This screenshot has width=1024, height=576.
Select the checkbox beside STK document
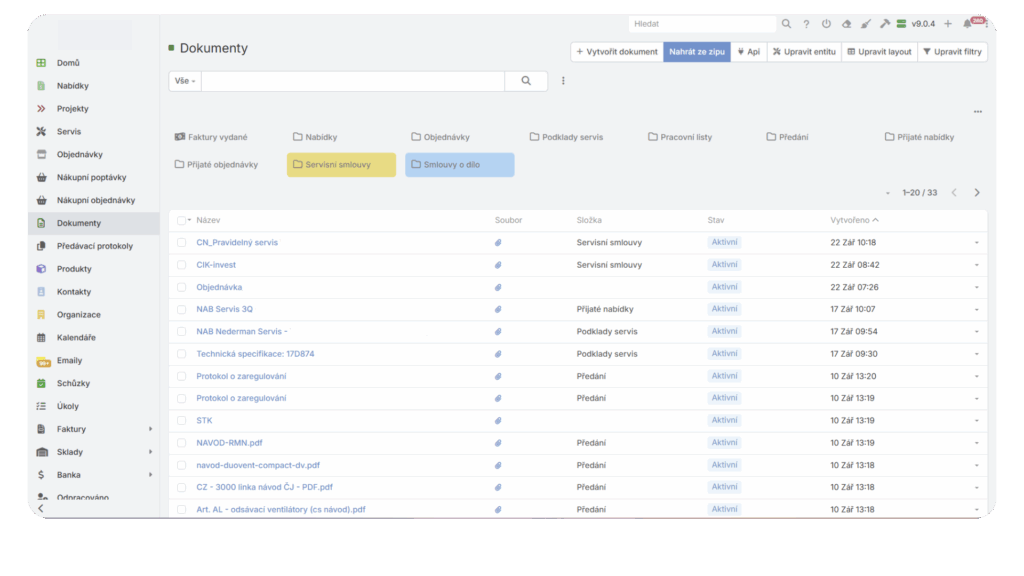coord(181,421)
